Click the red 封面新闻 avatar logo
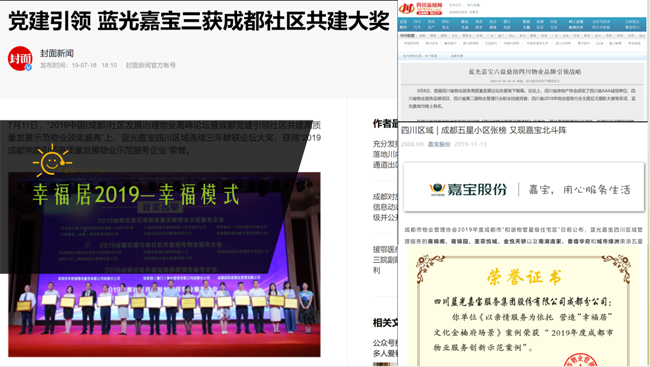Viewport: 650px width, 367px height. point(20,58)
